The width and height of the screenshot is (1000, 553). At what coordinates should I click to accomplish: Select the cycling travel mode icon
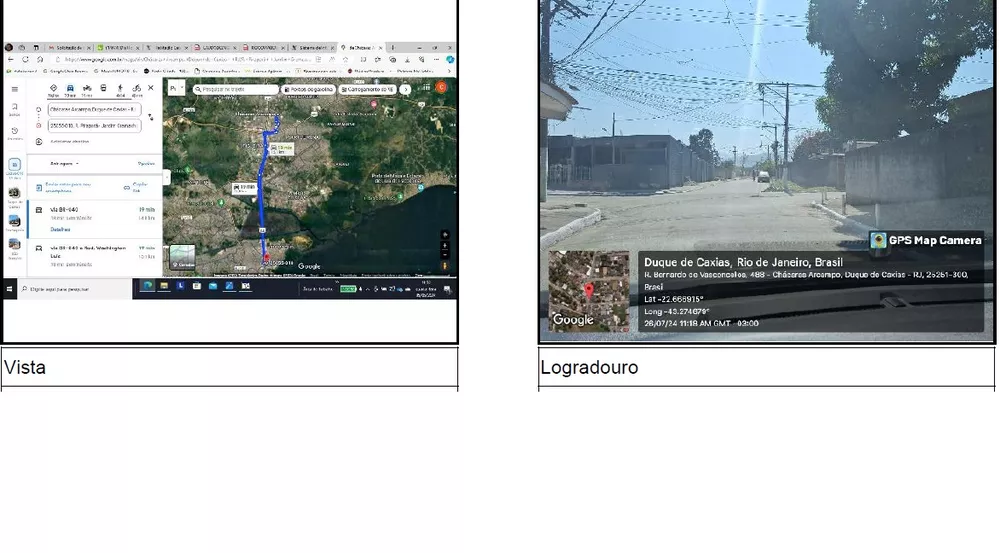pos(137,89)
